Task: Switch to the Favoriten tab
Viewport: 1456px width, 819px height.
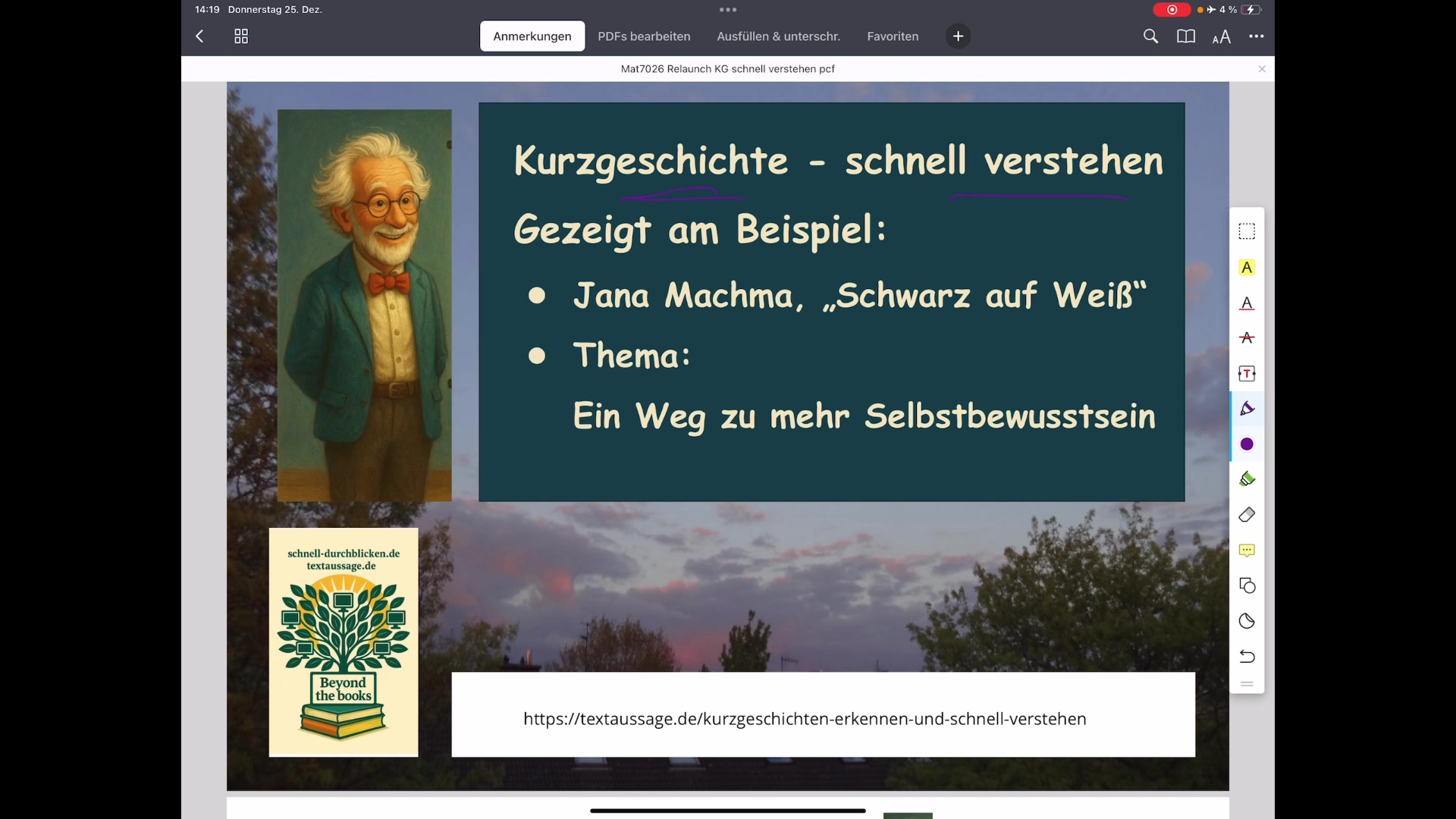Action: click(892, 36)
